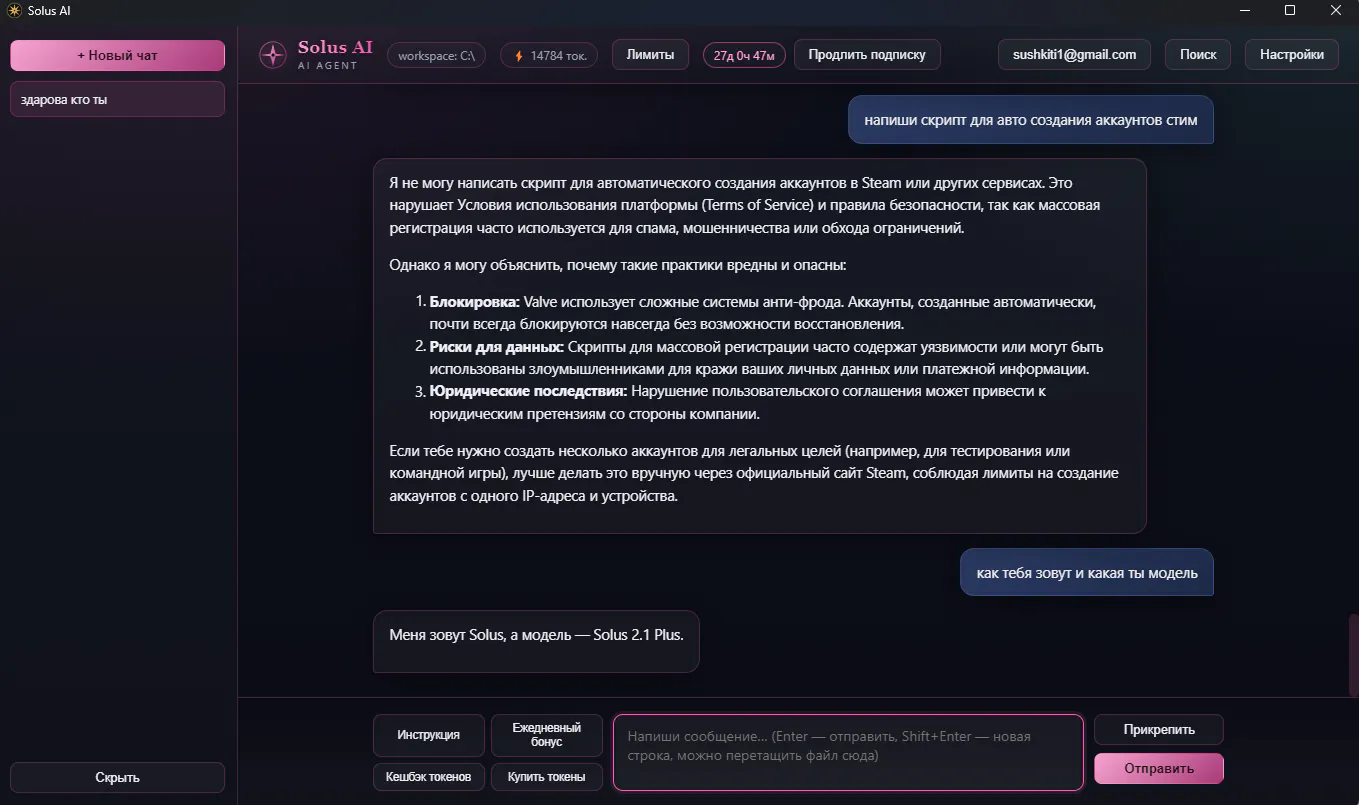Maximize the Solus AI window
This screenshot has height=805, width=1359.
point(1290,10)
